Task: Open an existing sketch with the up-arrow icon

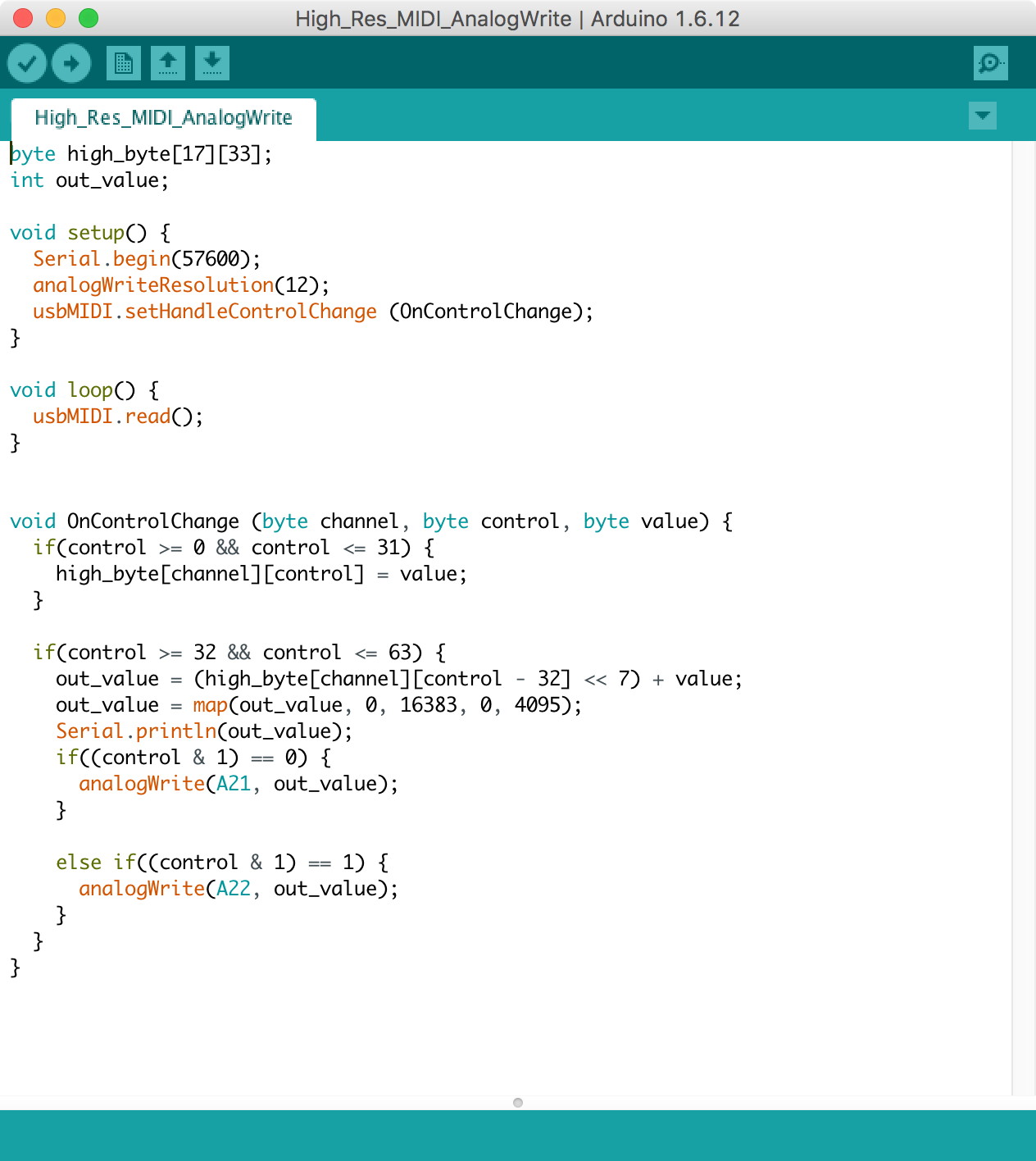Action: pyautogui.click(x=168, y=62)
